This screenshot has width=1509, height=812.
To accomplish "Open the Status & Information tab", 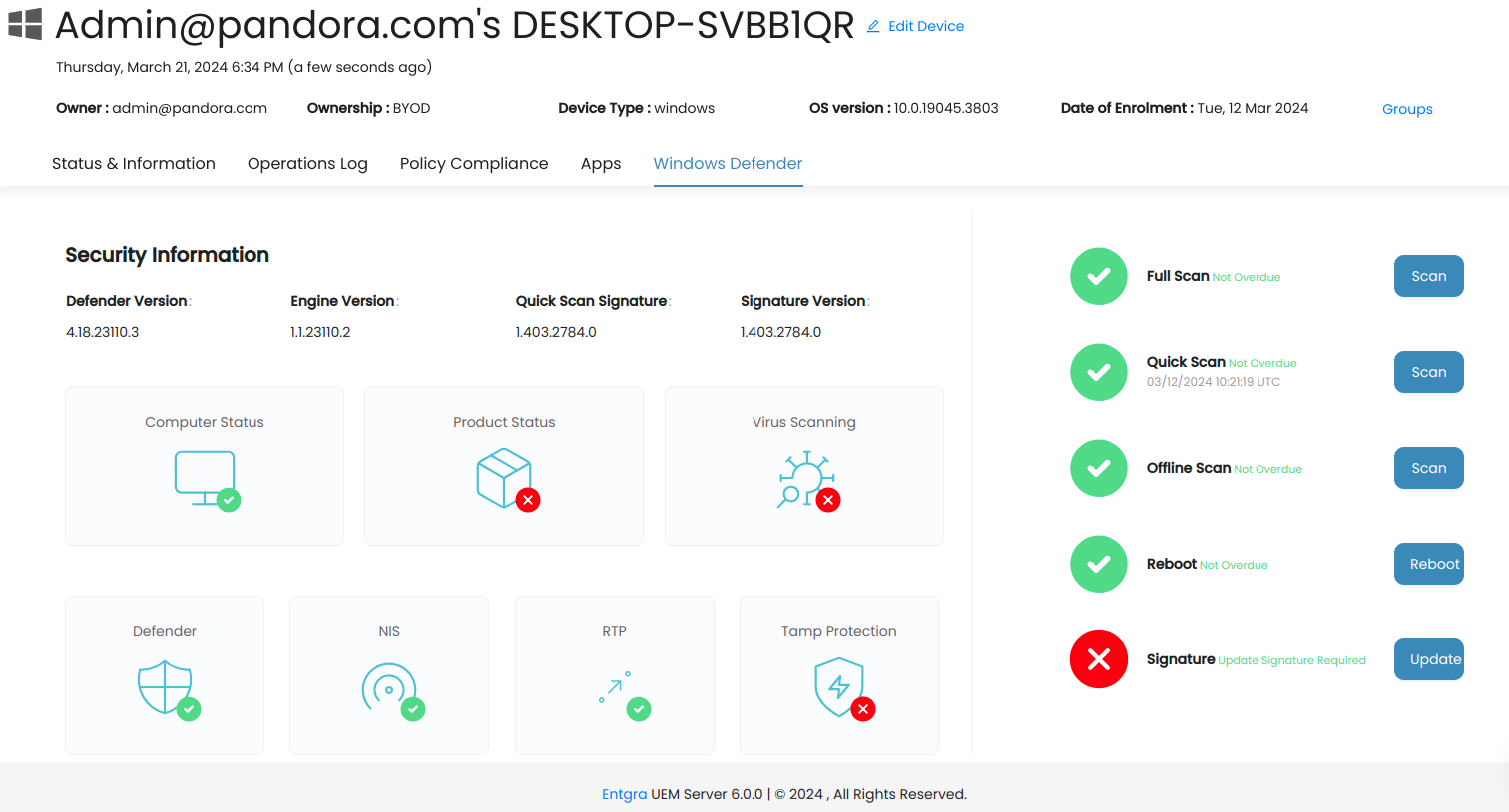I will point(134,163).
